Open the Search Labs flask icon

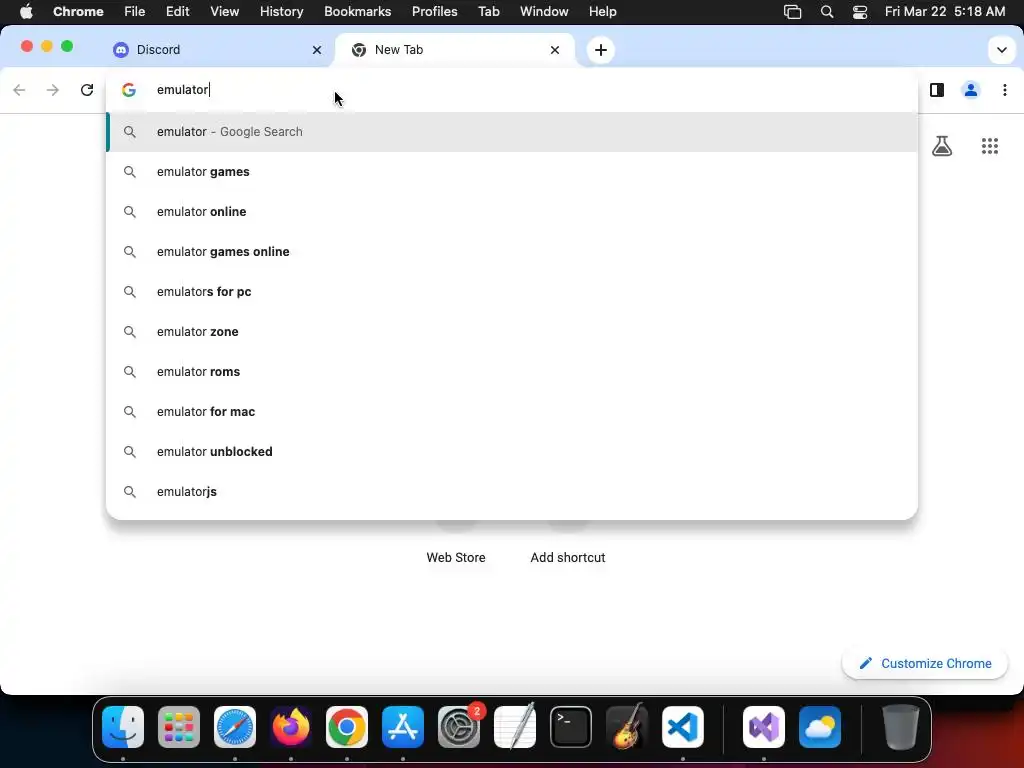point(942,146)
